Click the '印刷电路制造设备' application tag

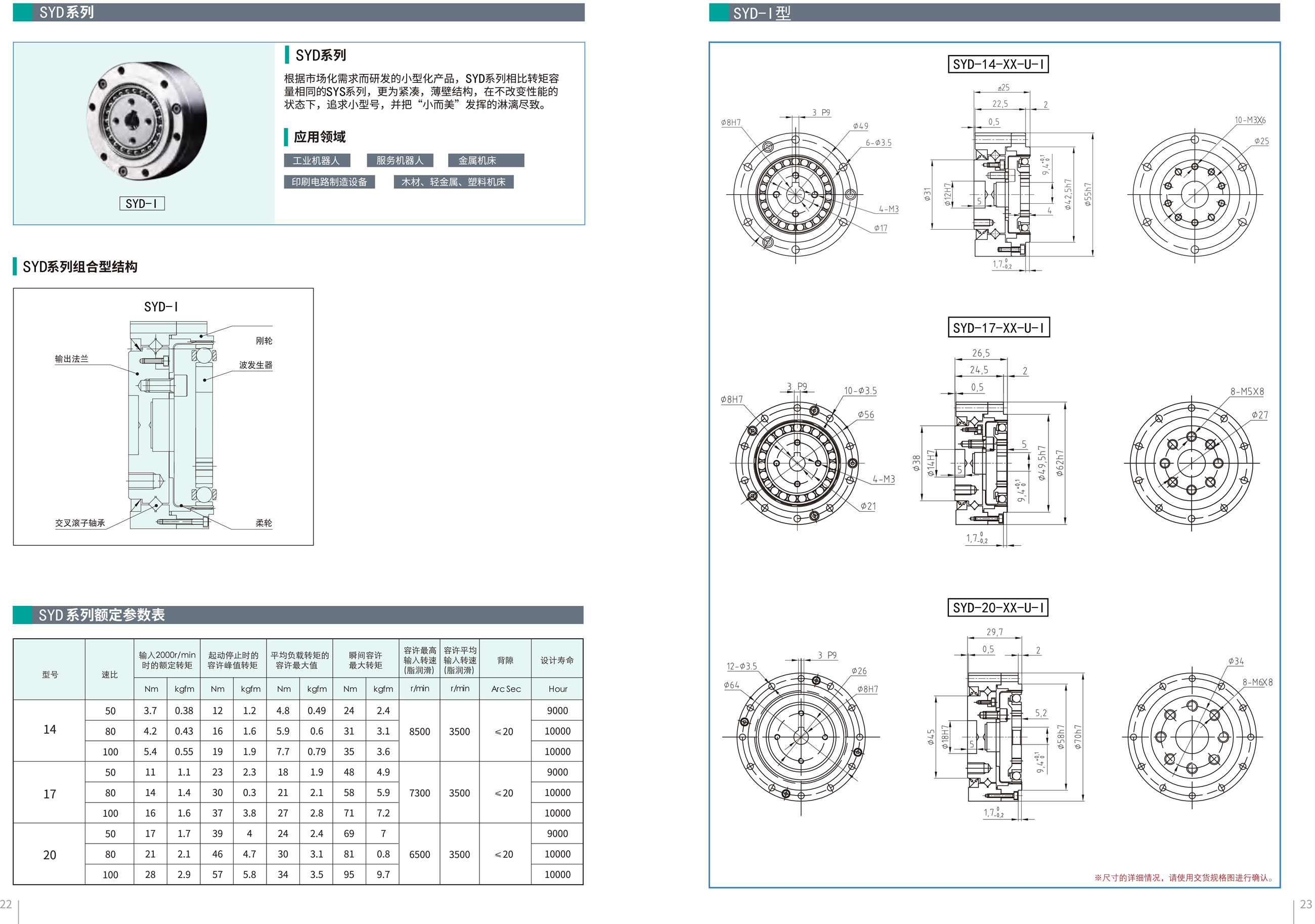pyautogui.click(x=329, y=182)
